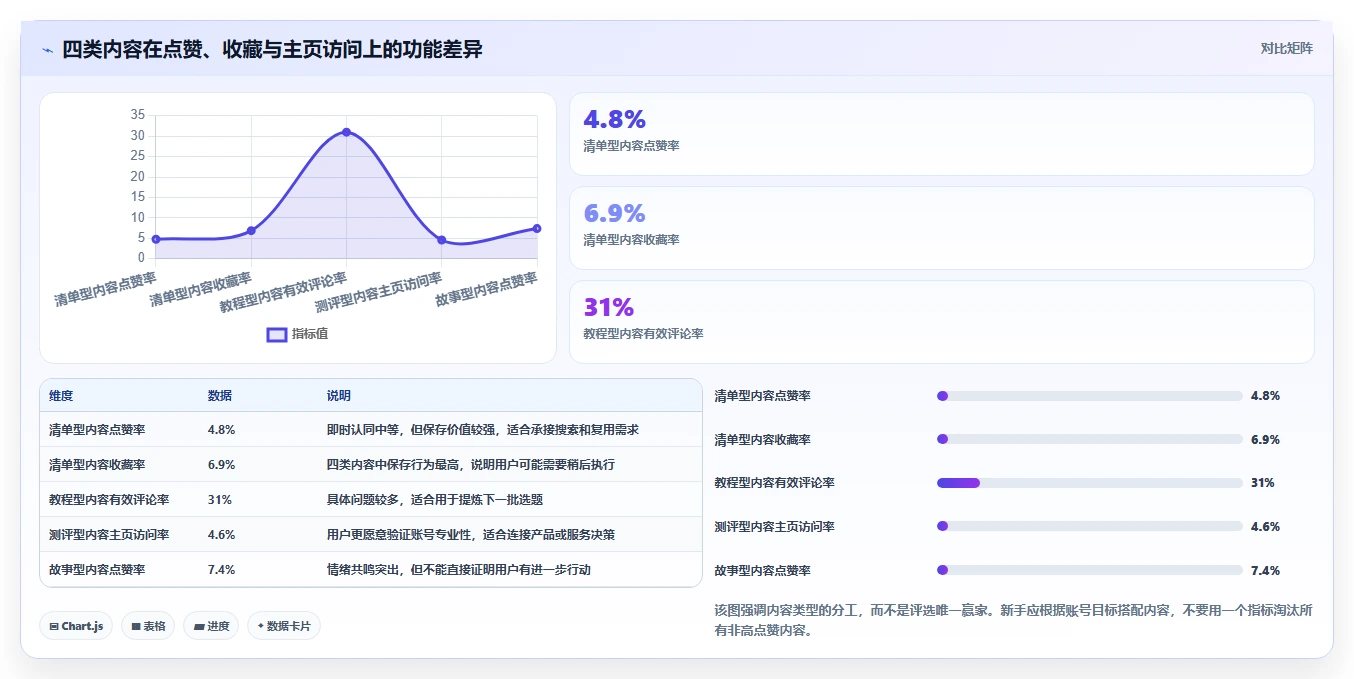Click the 7.4% cell in the table

click(221, 570)
